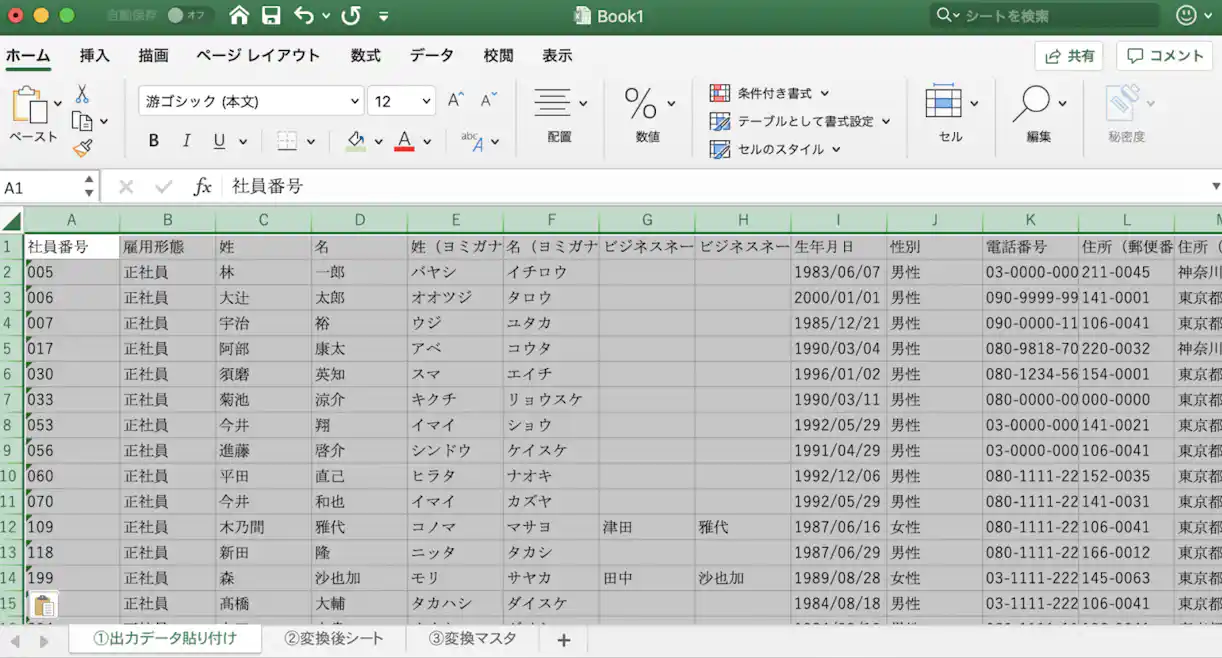This screenshot has width=1222, height=658.
Task: Open the 挿入 ribbon tab
Action: (x=94, y=56)
